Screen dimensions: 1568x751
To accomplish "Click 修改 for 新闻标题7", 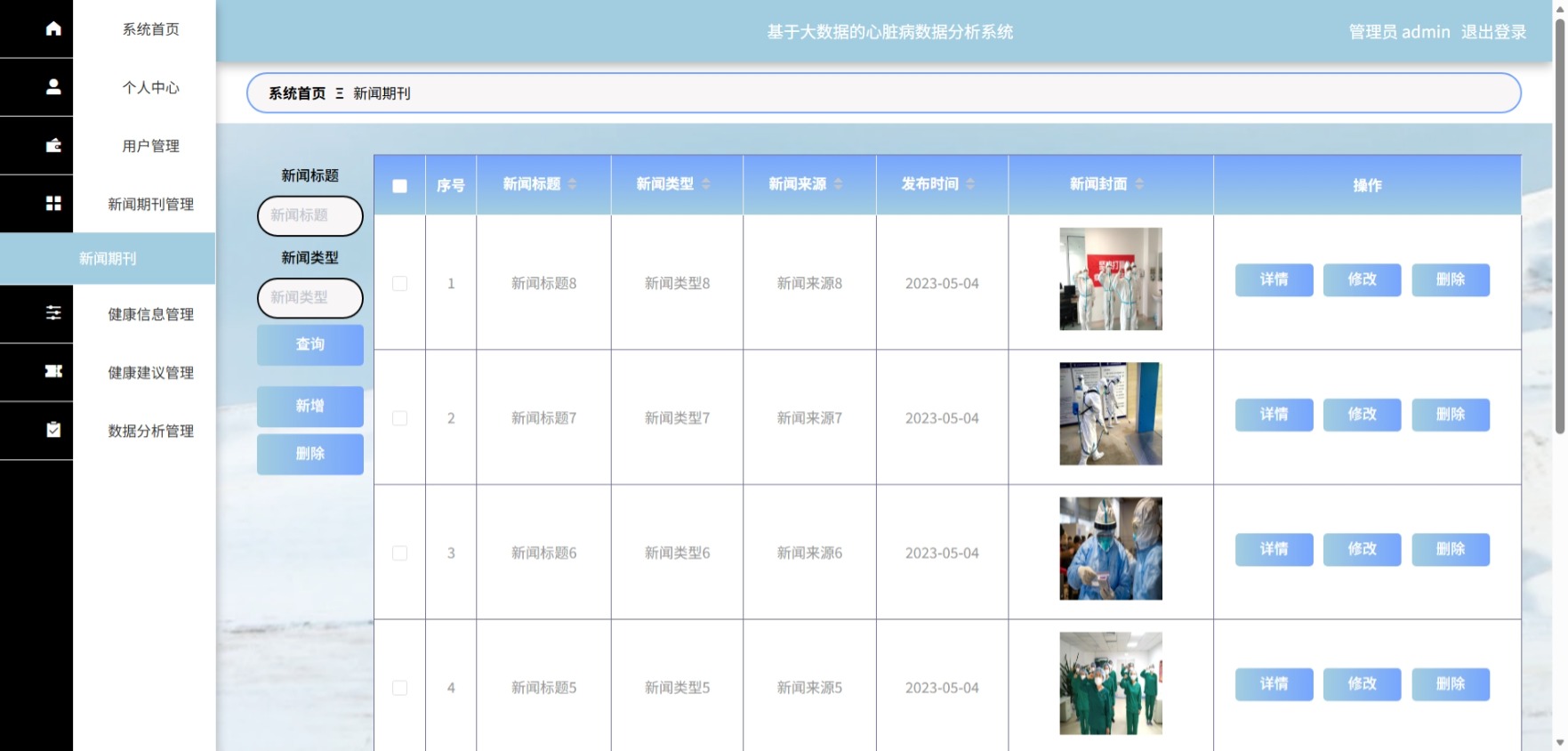I will coord(1362,415).
